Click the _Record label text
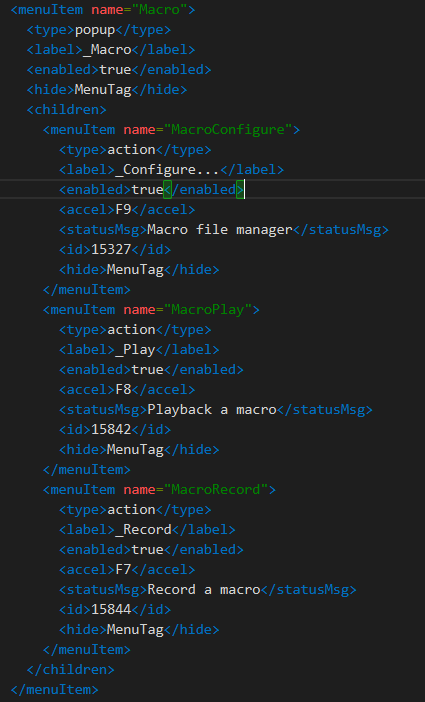 coord(143,530)
